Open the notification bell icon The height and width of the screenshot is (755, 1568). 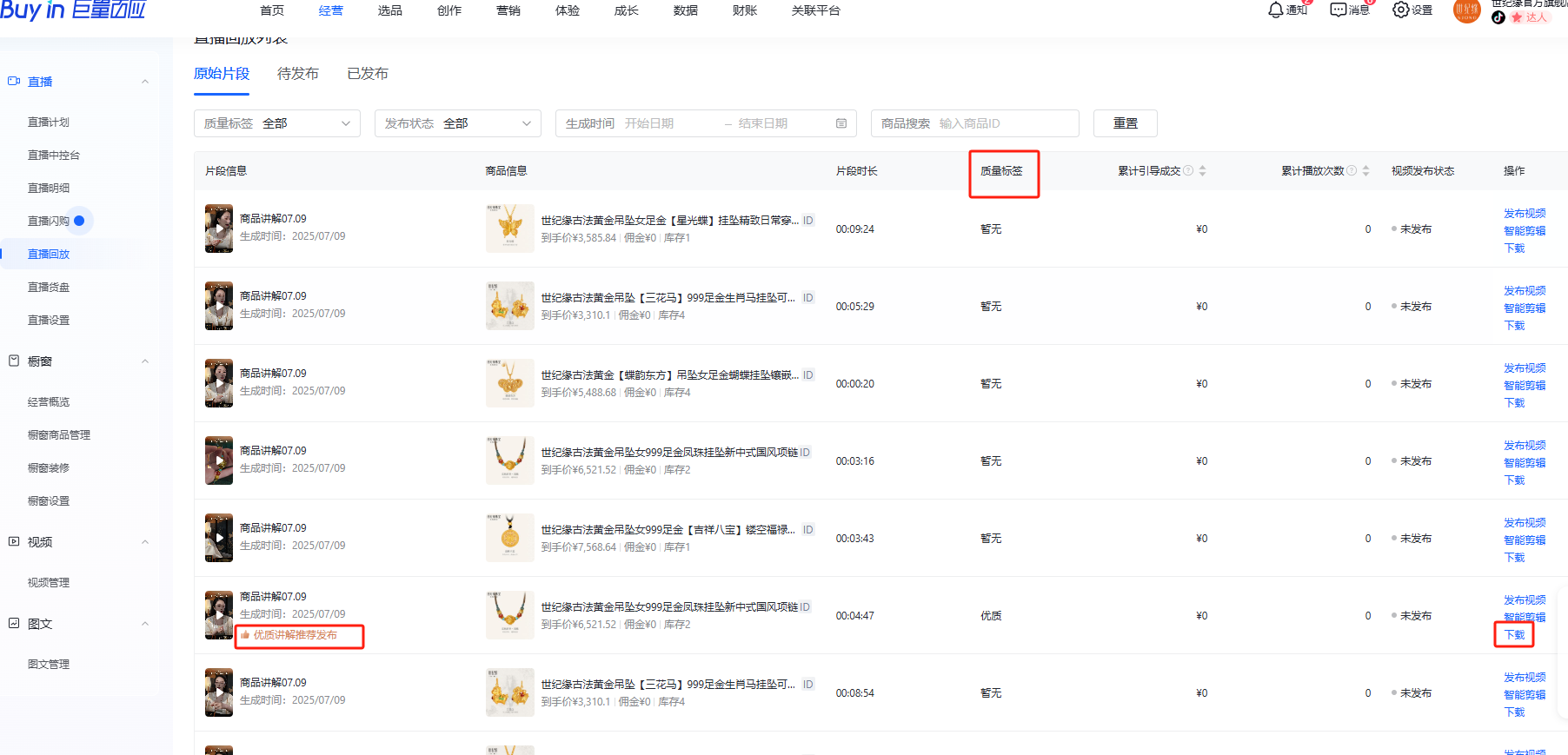click(1276, 10)
